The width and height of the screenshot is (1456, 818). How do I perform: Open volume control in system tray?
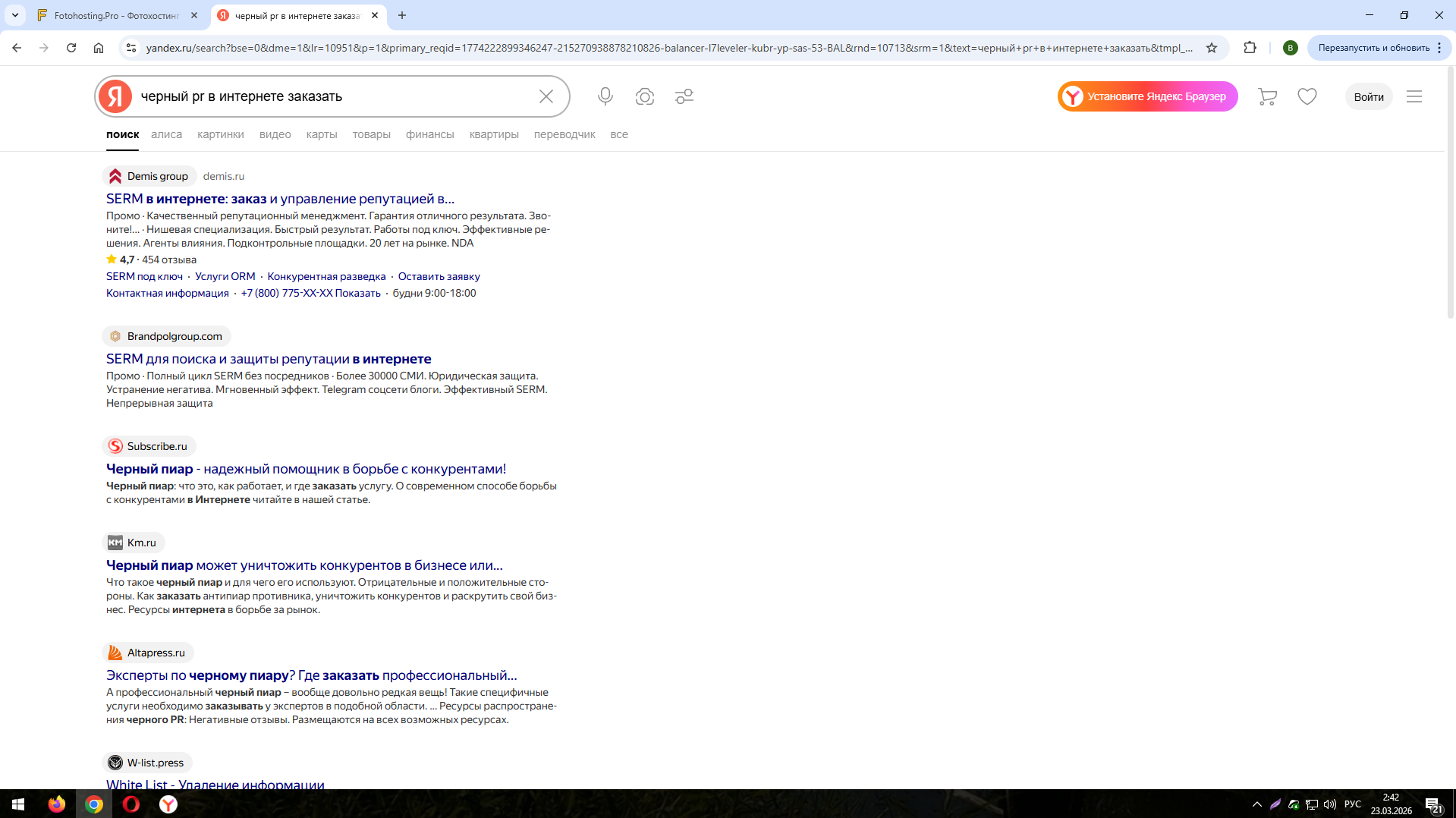pos(1330,804)
